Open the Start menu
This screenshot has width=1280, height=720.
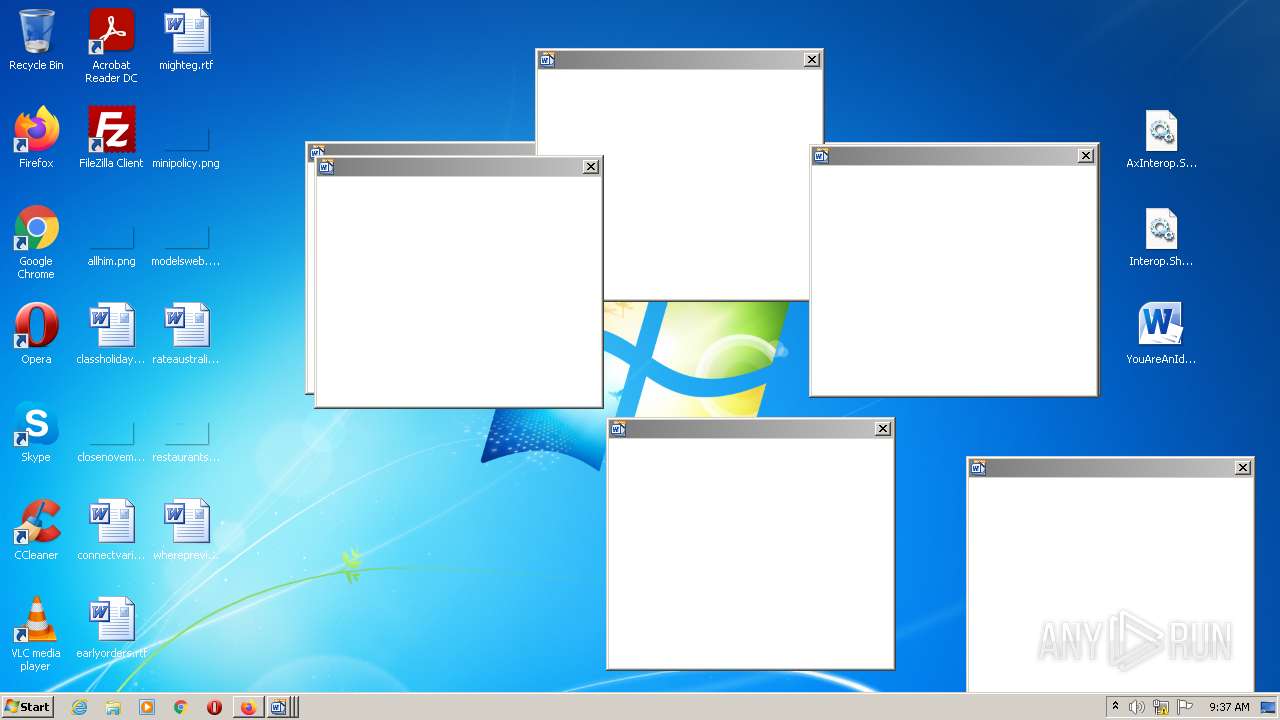click(27, 706)
